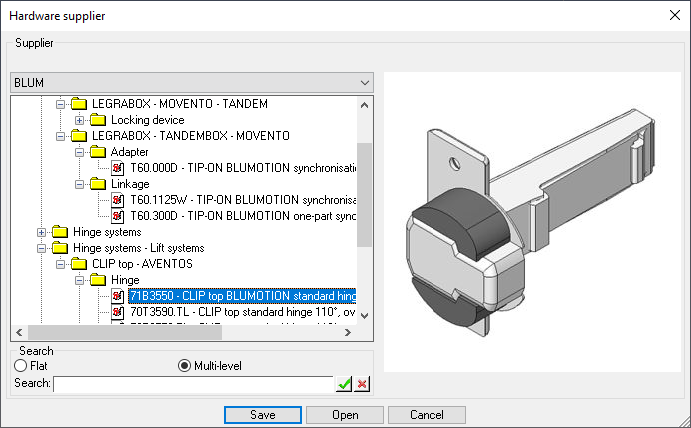The height and width of the screenshot is (428, 691).
Task: Select the 71B3550 CLIP top BLUMOTION item
Action: click(241, 296)
